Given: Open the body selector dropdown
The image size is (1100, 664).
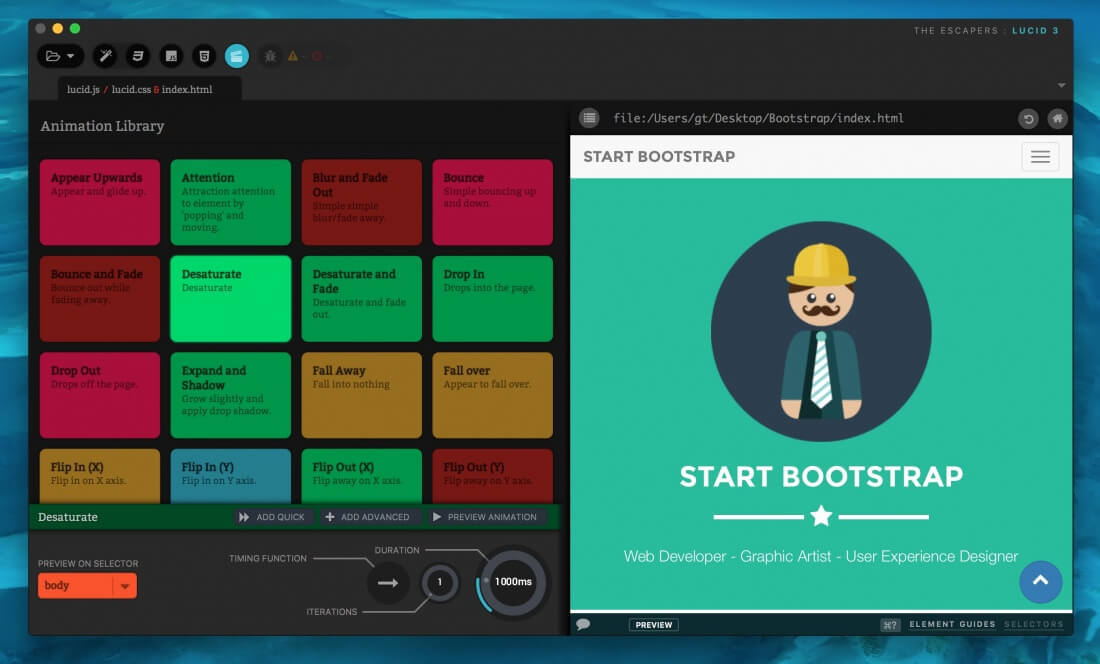Looking at the screenshot, I should tap(87, 586).
